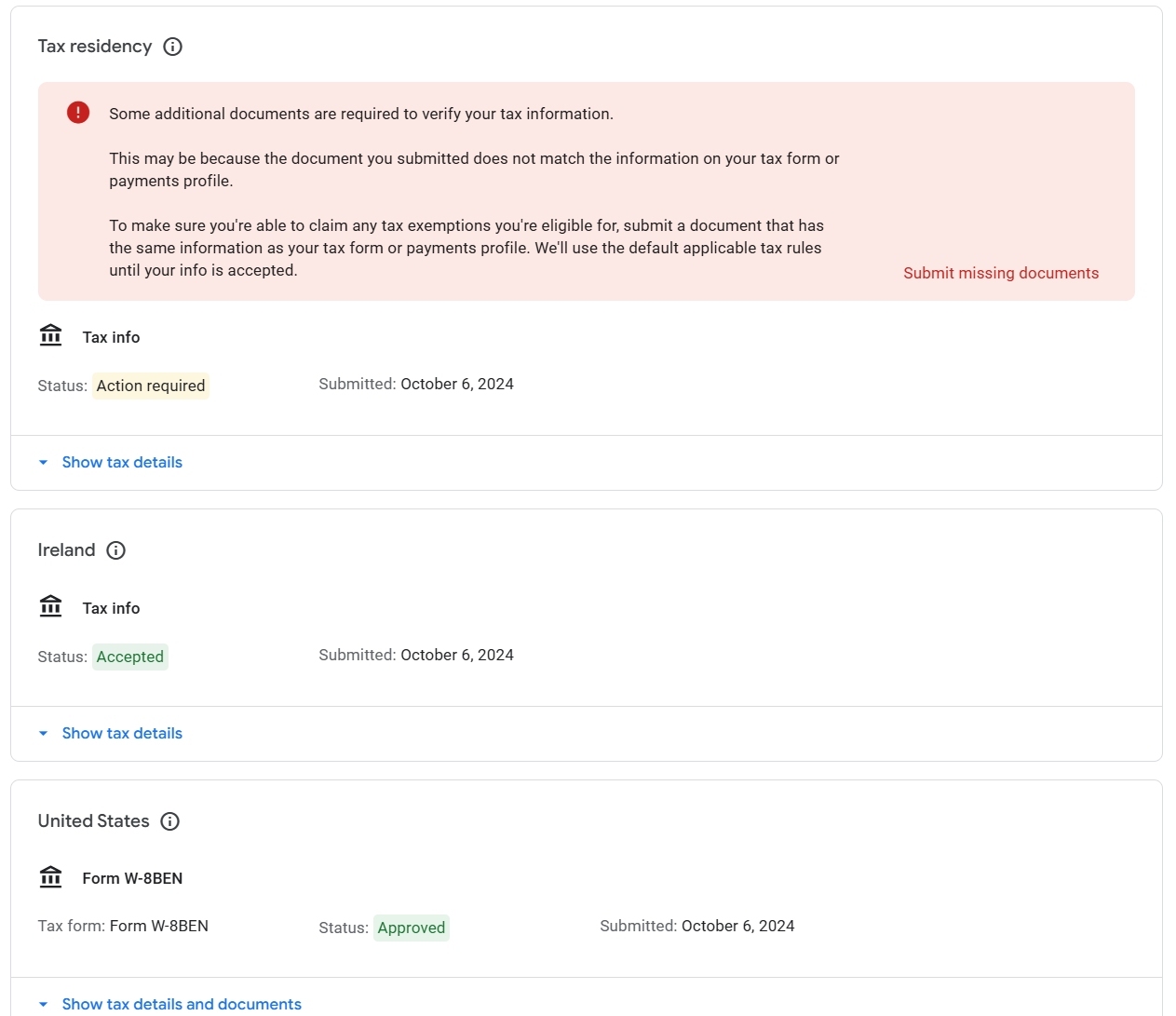
Task: Click the bank icon beside Form W-8BEN
Action: coord(50,877)
